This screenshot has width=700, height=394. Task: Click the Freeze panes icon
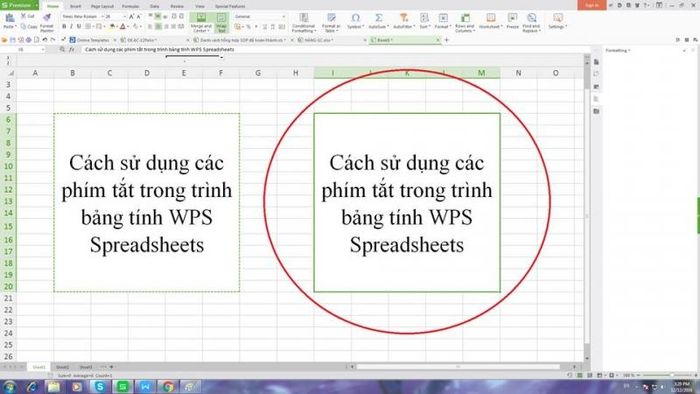512,18
